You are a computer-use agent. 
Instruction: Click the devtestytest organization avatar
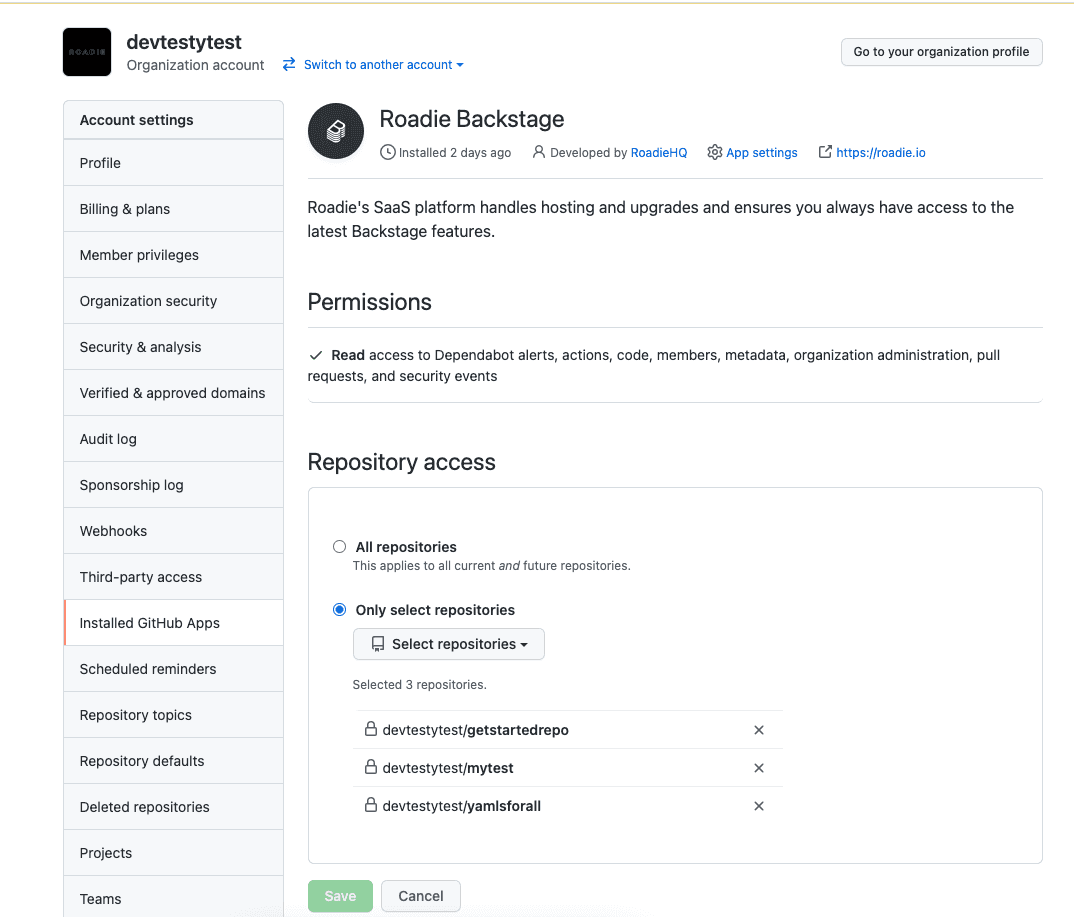[x=87, y=52]
